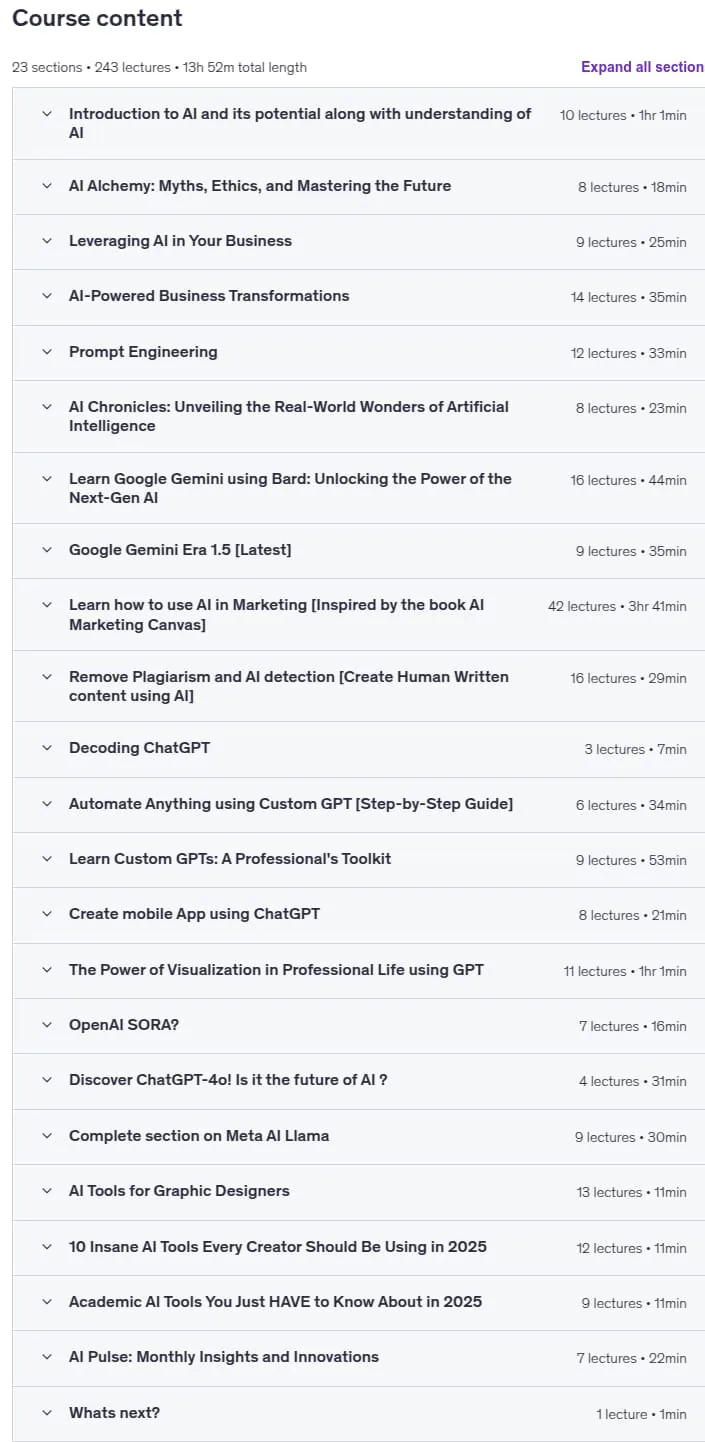Open the Leveraging AI in Your Business chevron
The image size is (705, 1442).
[x=46, y=241]
